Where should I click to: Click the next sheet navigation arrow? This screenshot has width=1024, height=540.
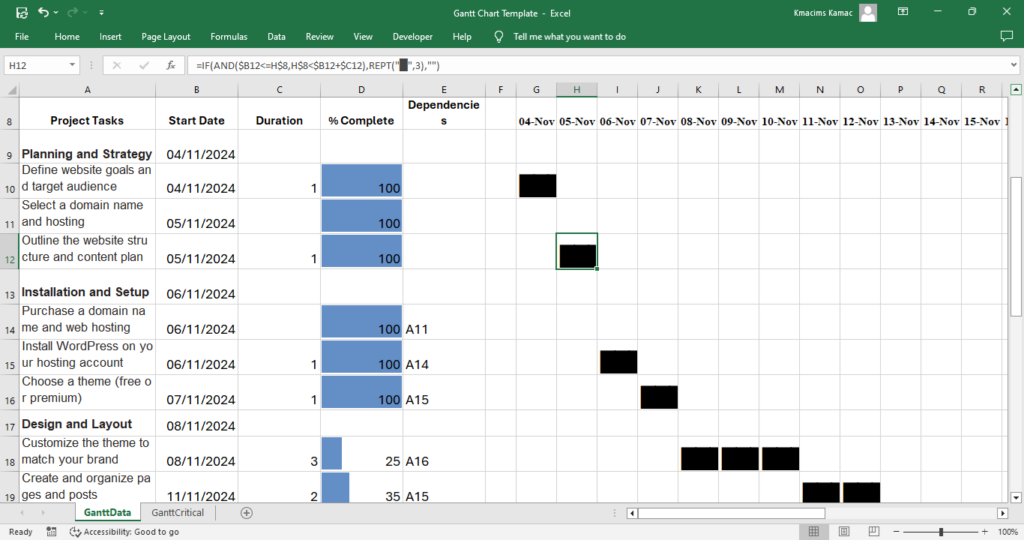[43, 513]
